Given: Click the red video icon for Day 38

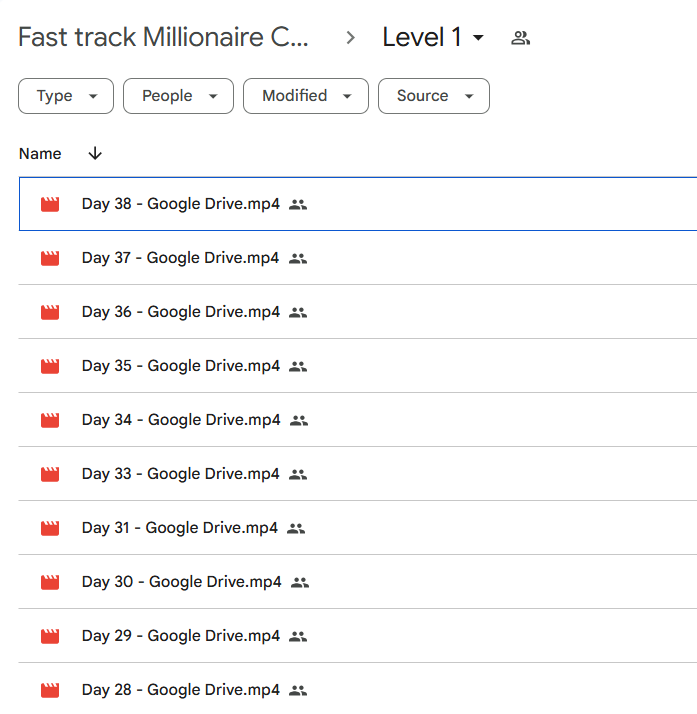Looking at the screenshot, I should (50, 204).
